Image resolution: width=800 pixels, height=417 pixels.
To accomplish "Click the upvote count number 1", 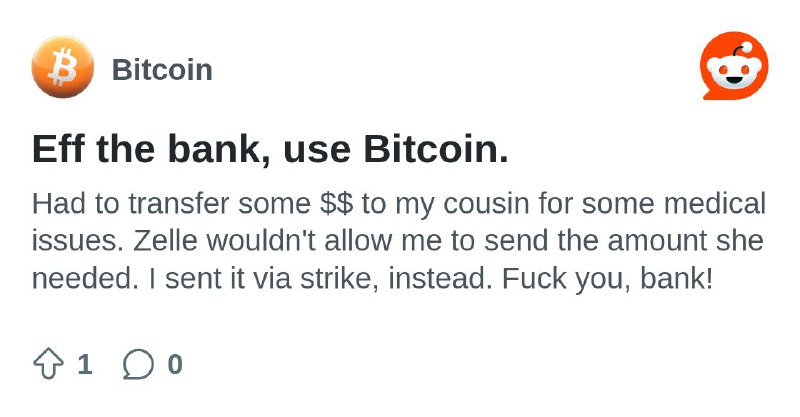I will coord(85,364).
